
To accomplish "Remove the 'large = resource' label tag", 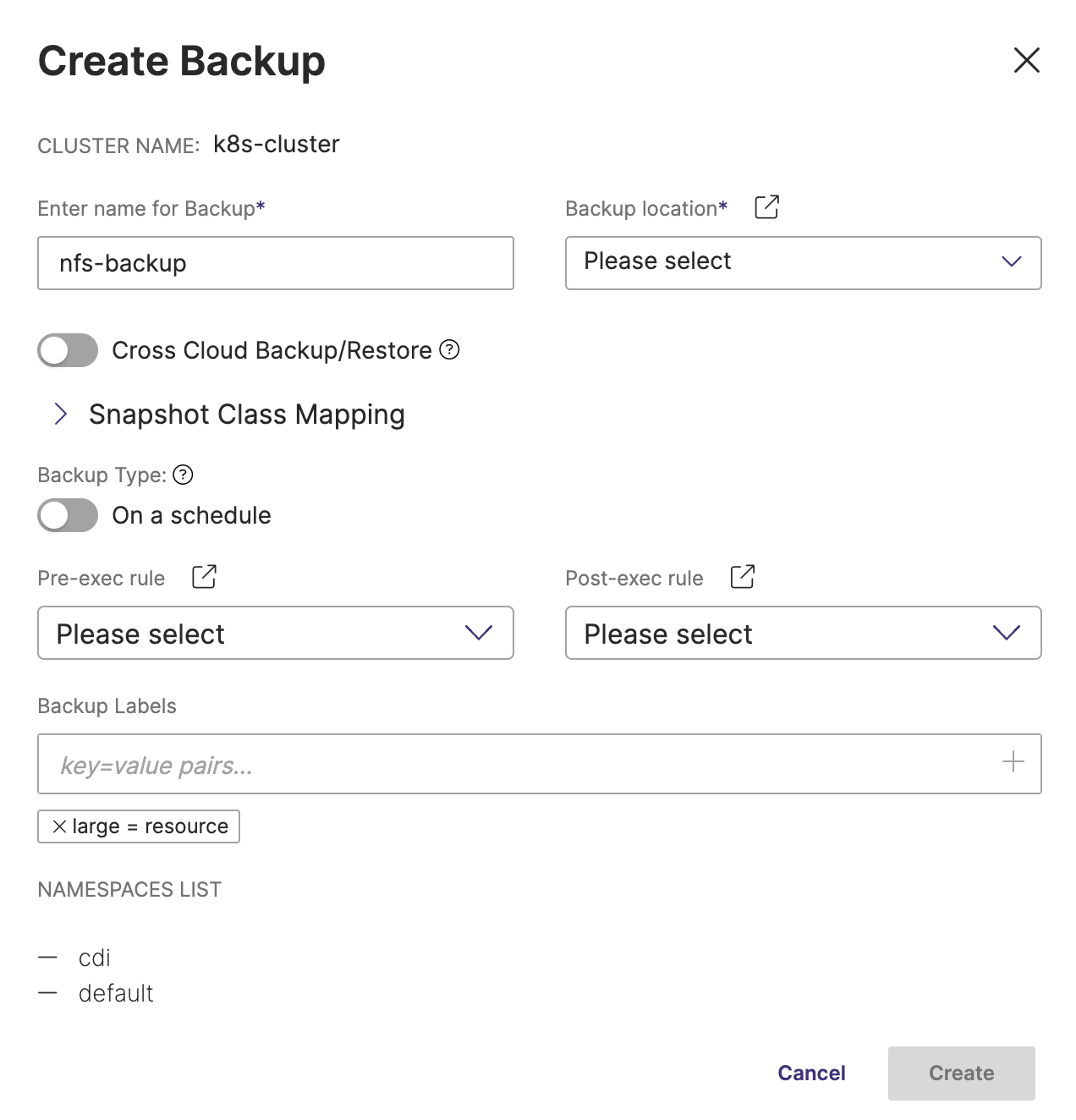I will 59,826.
